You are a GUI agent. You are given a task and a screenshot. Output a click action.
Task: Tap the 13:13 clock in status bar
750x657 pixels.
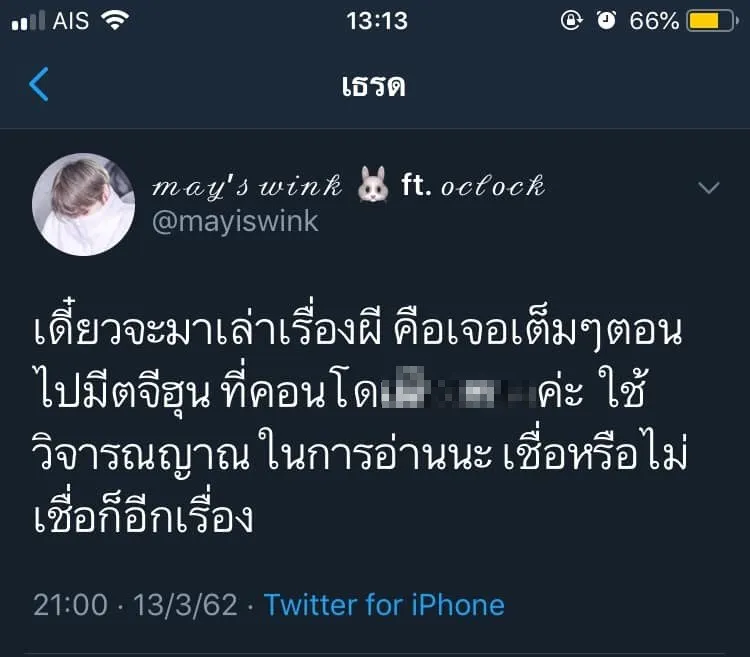coord(377,21)
